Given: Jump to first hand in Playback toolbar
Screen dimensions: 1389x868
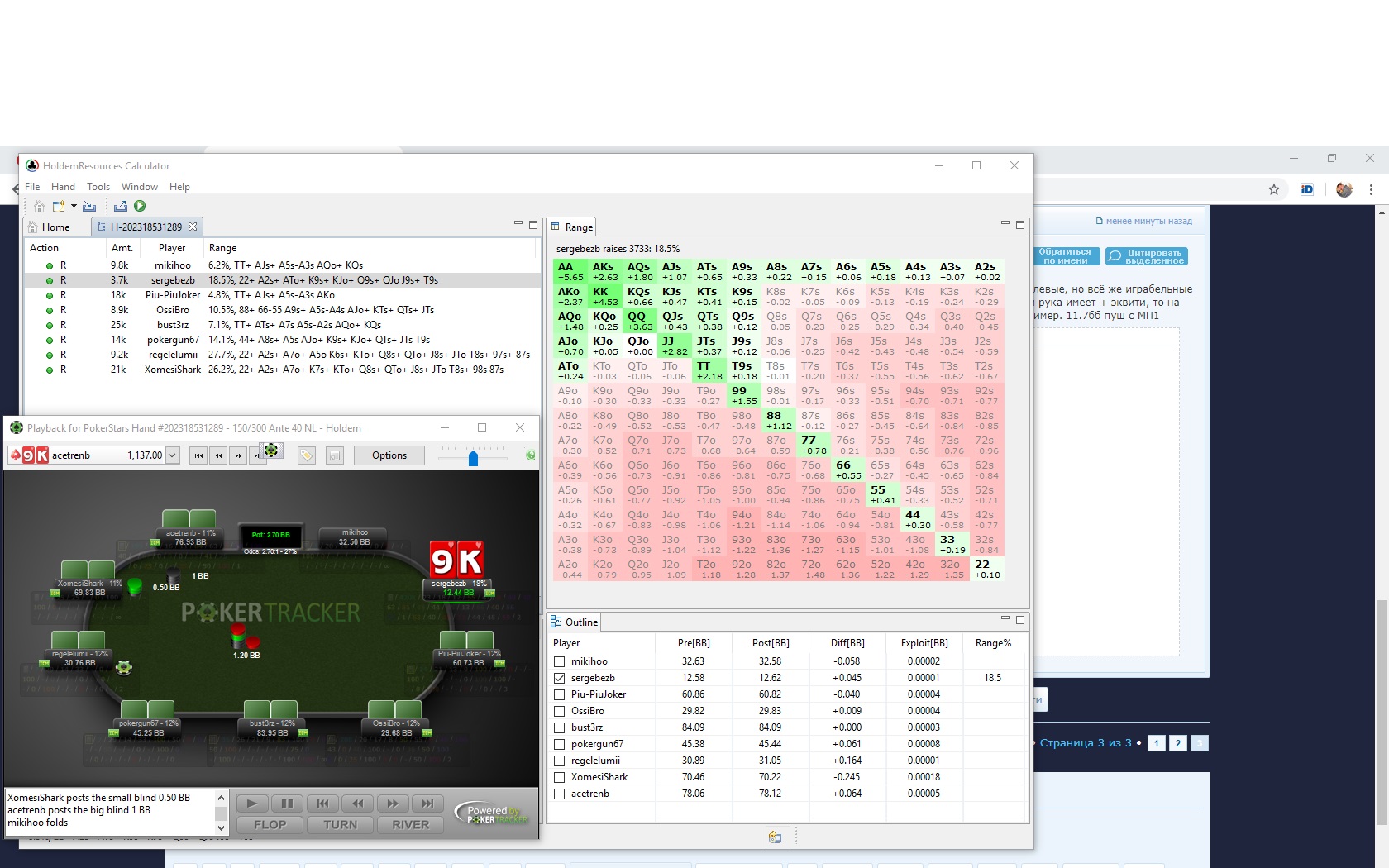Looking at the screenshot, I should click(x=198, y=455).
